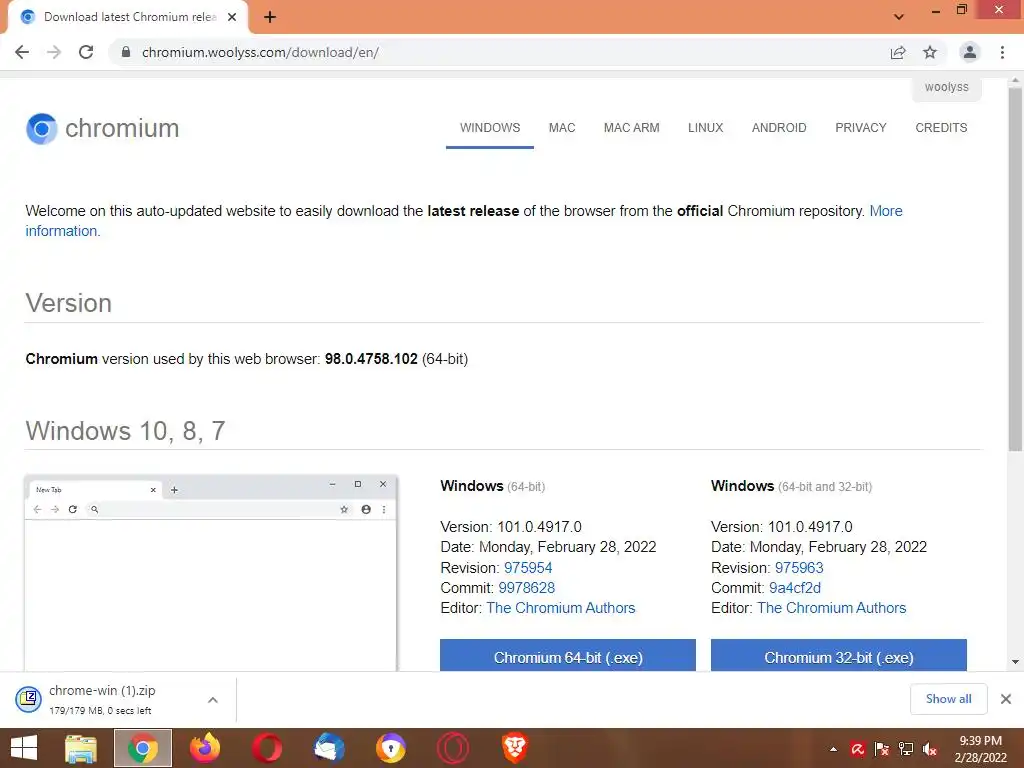
Task: Open The Chromium Authors link under 32-bit
Action: (831, 608)
